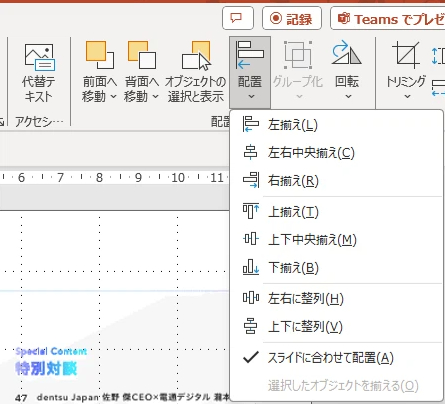Click the アクセシ… group label
The image size is (445, 404).
click(39, 122)
